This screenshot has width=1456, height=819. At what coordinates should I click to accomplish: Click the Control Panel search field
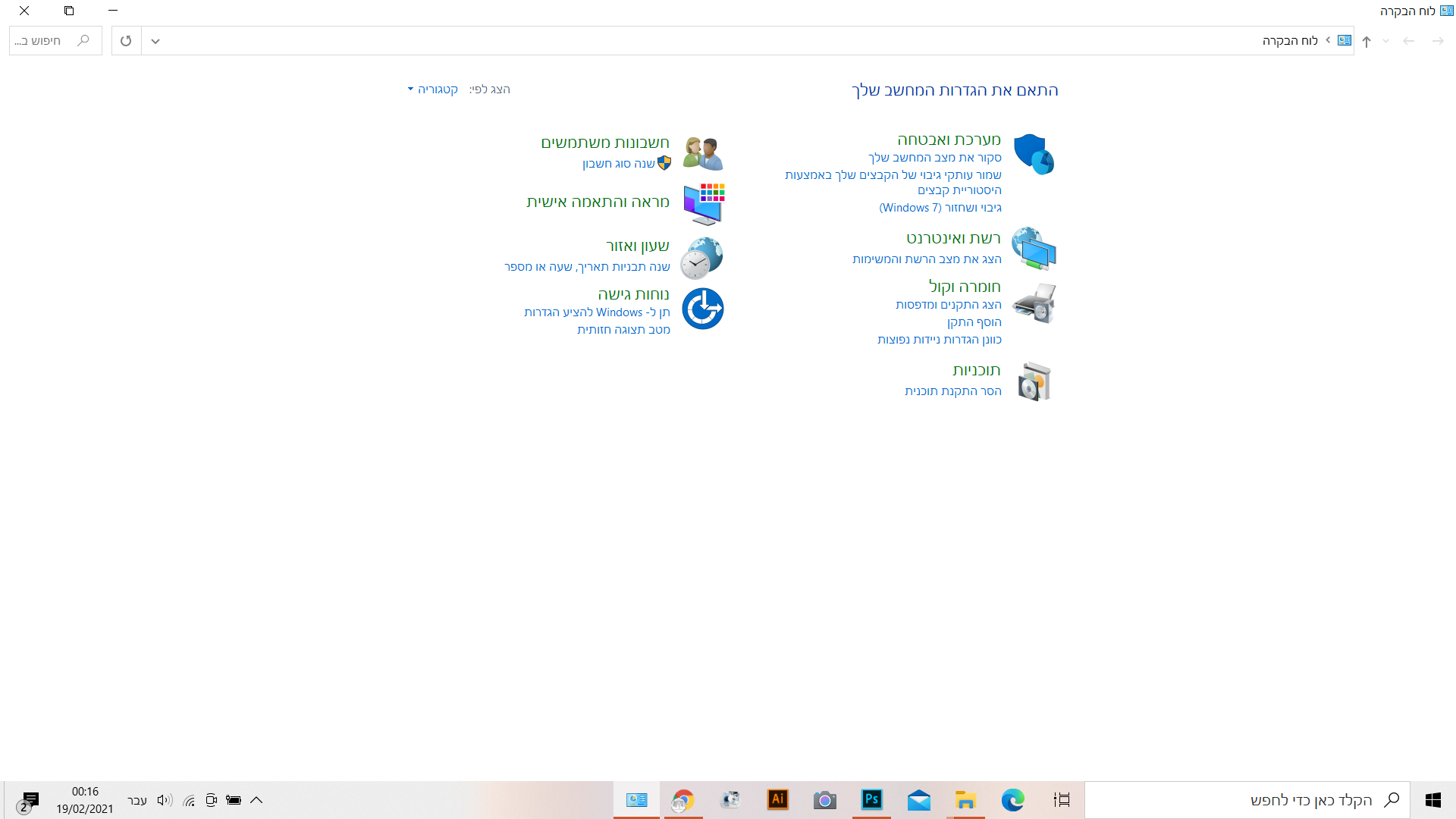point(45,41)
